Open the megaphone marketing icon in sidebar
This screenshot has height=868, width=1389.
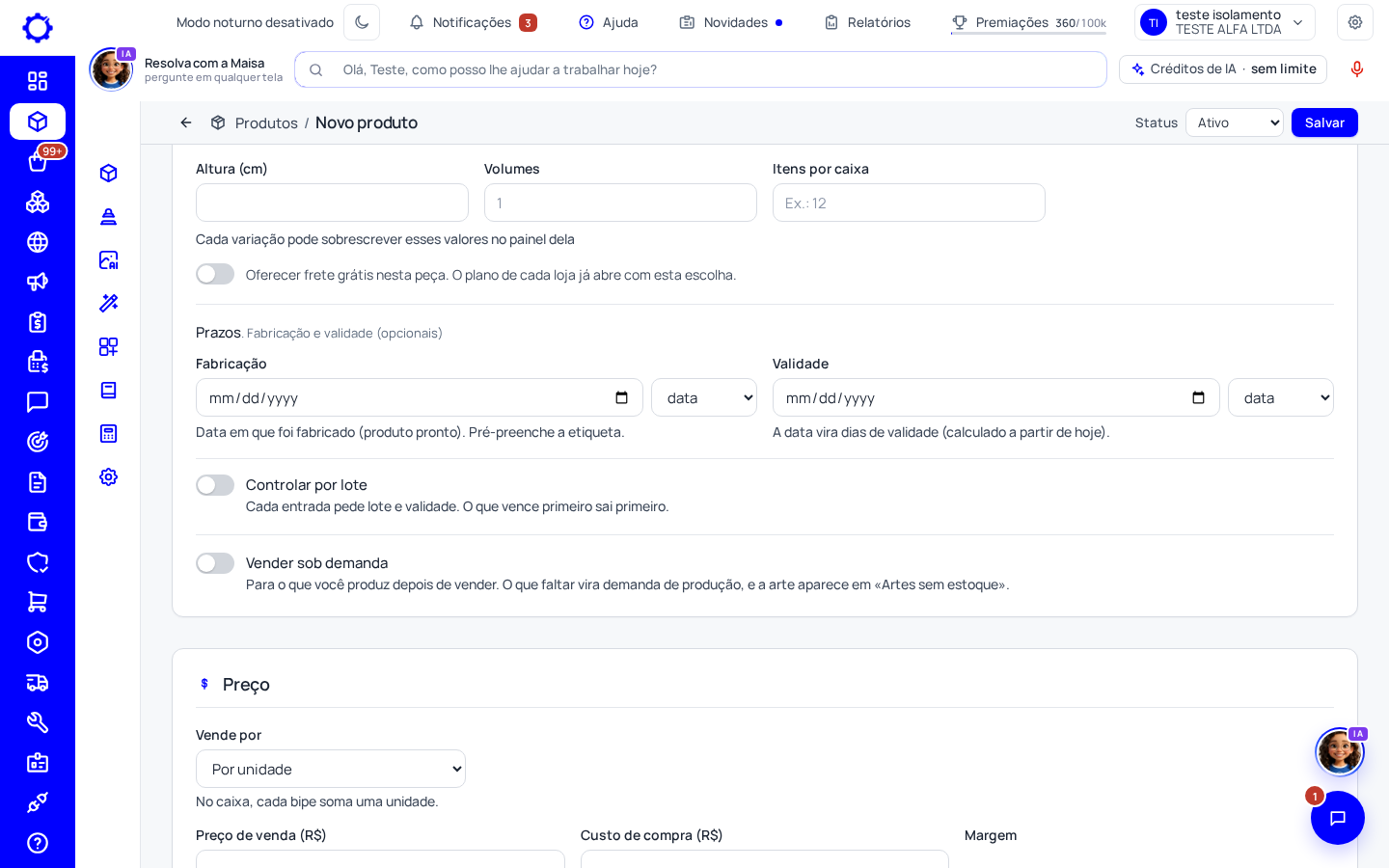[38, 282]
